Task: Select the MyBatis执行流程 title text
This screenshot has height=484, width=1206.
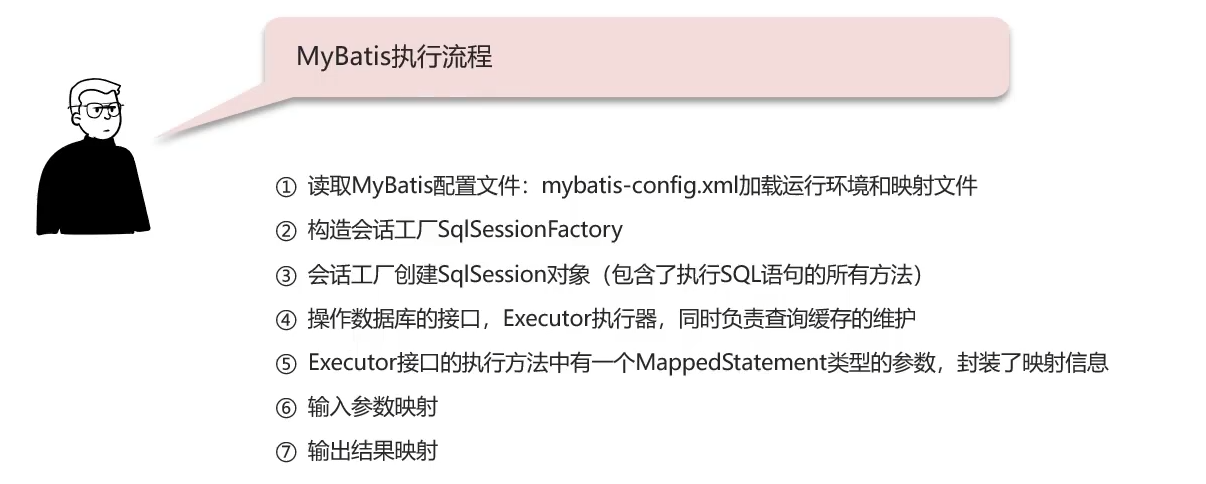Action: tap(394, 56)
